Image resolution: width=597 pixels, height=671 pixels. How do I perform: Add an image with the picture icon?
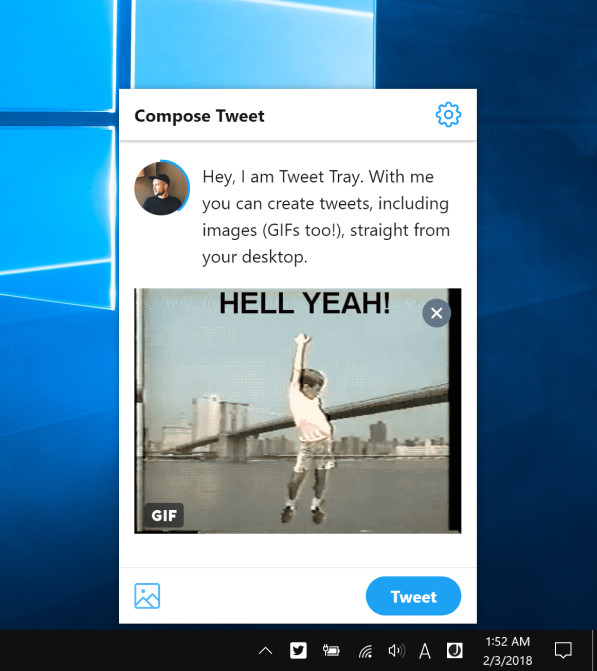(x=147, y=596)
